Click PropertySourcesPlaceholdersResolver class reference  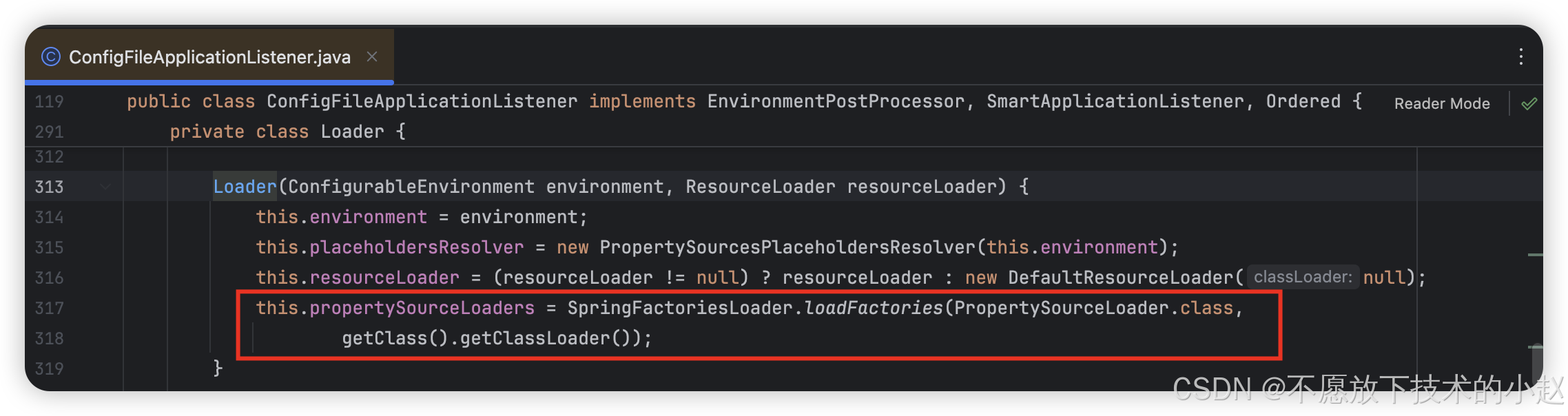[x=787, y=247]
